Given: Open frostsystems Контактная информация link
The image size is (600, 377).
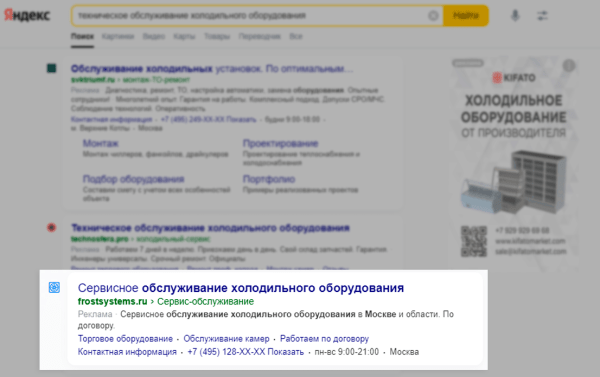Looking at the screenshot, I should coord(127,352).
